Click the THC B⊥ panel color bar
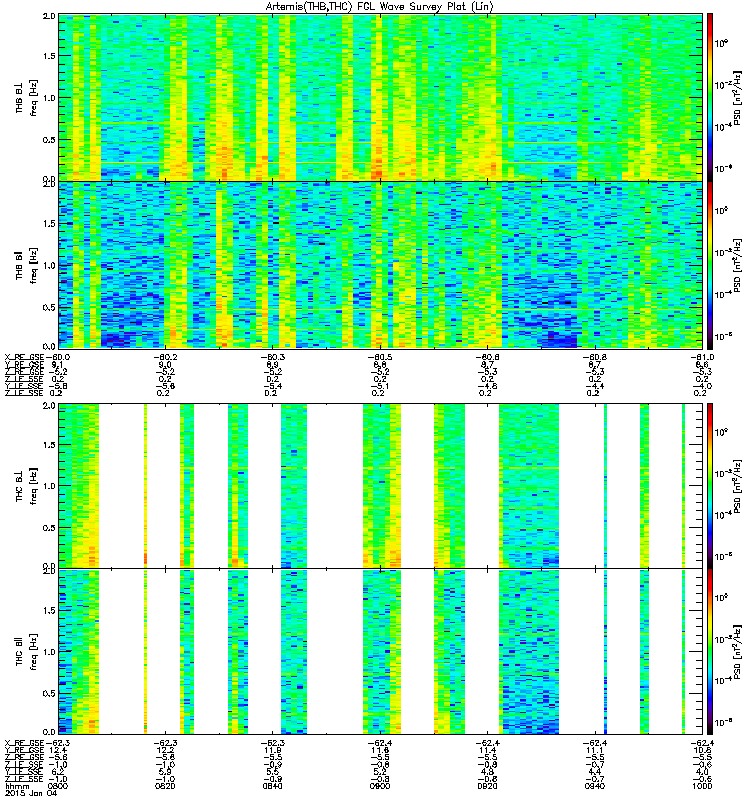Screen dimensions: 750x800 click(710, 485)
